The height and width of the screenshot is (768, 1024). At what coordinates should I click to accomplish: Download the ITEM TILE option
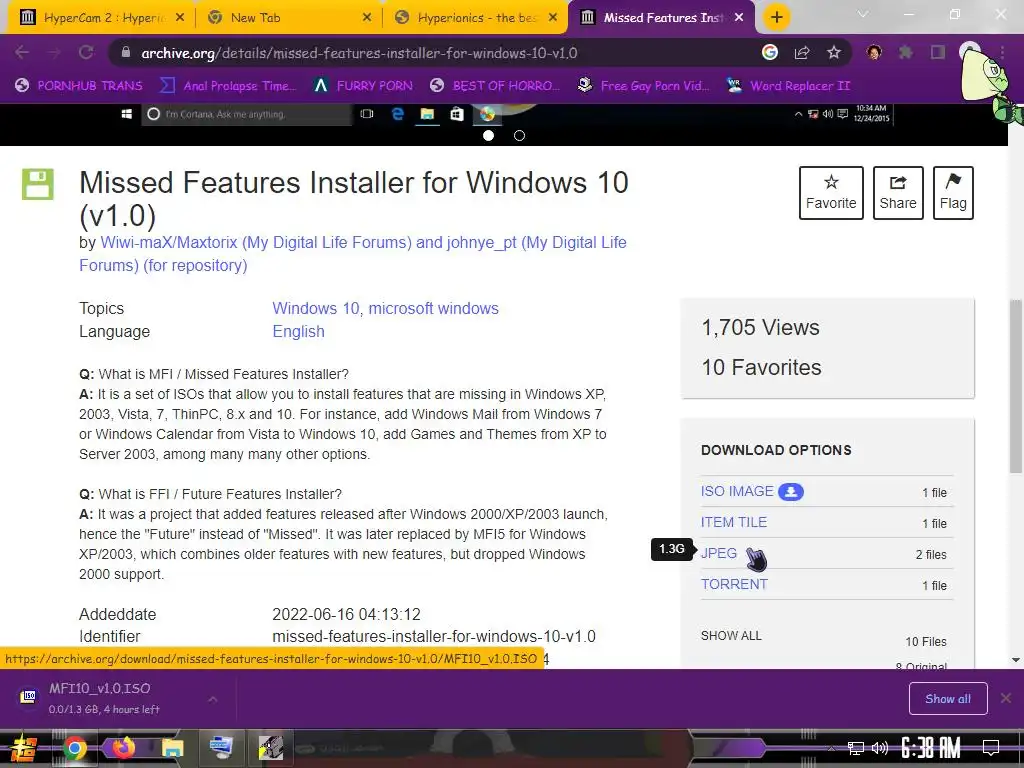pos(734,522)
